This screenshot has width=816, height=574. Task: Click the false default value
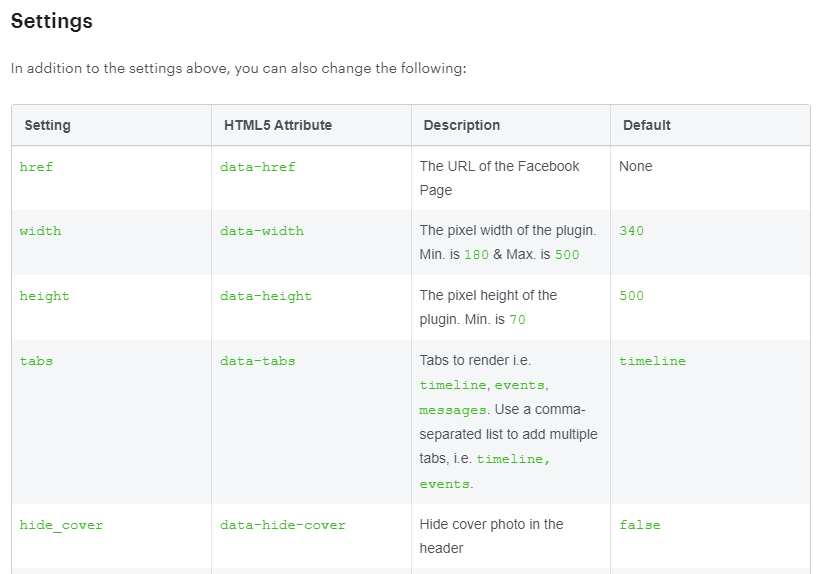640,525
